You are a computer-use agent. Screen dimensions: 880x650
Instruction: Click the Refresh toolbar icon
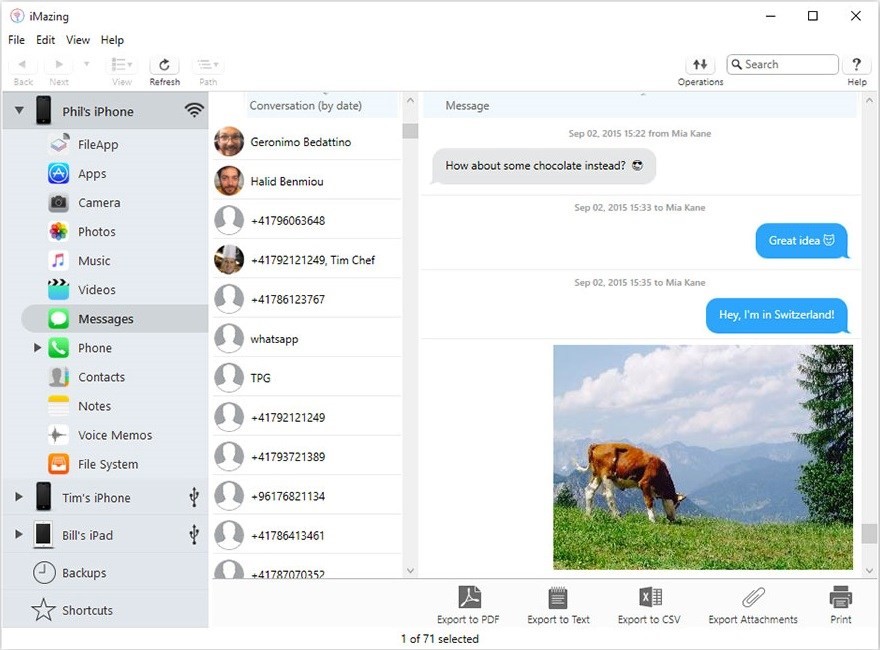coord(164,65)
